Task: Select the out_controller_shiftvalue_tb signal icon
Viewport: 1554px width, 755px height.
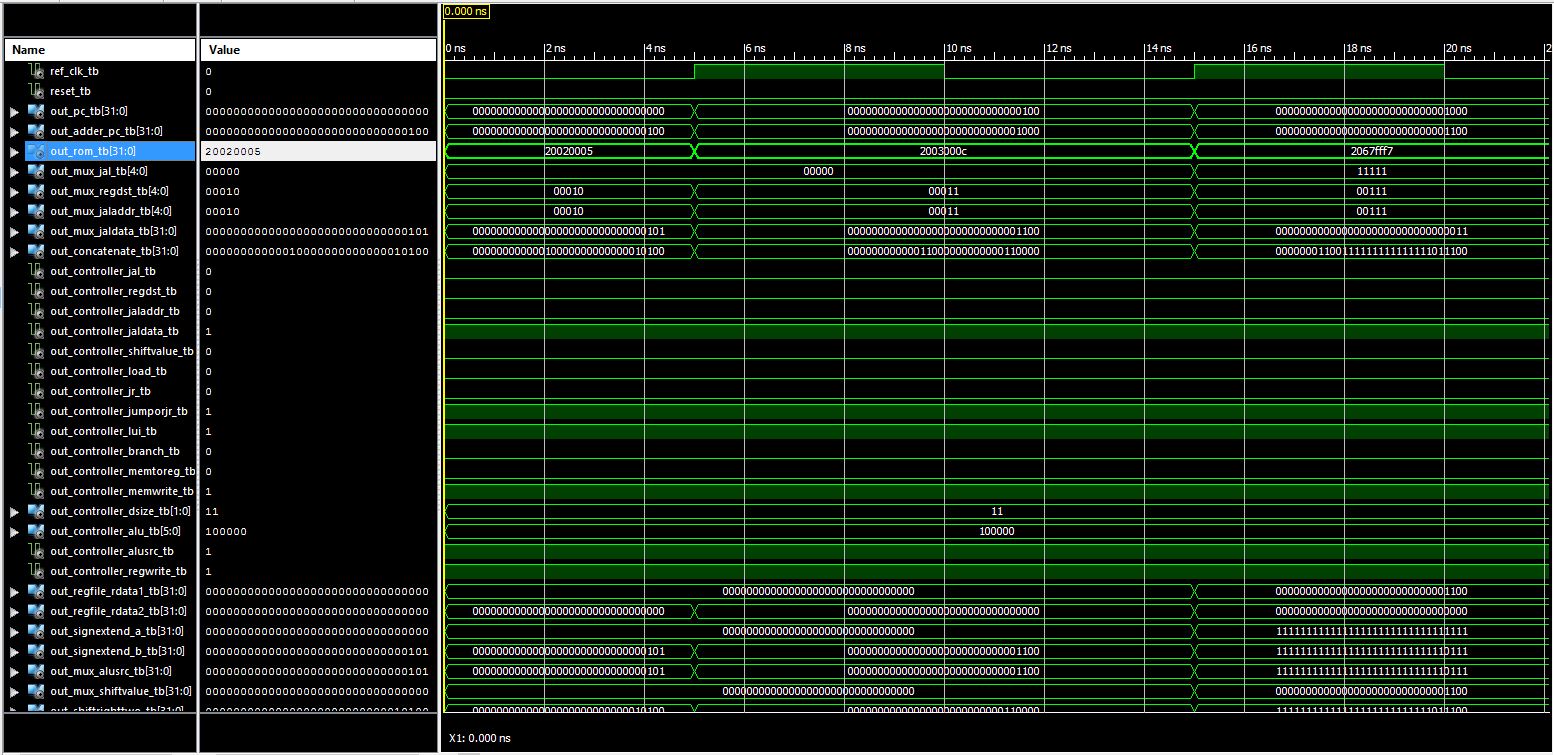Action: [37, 351]
